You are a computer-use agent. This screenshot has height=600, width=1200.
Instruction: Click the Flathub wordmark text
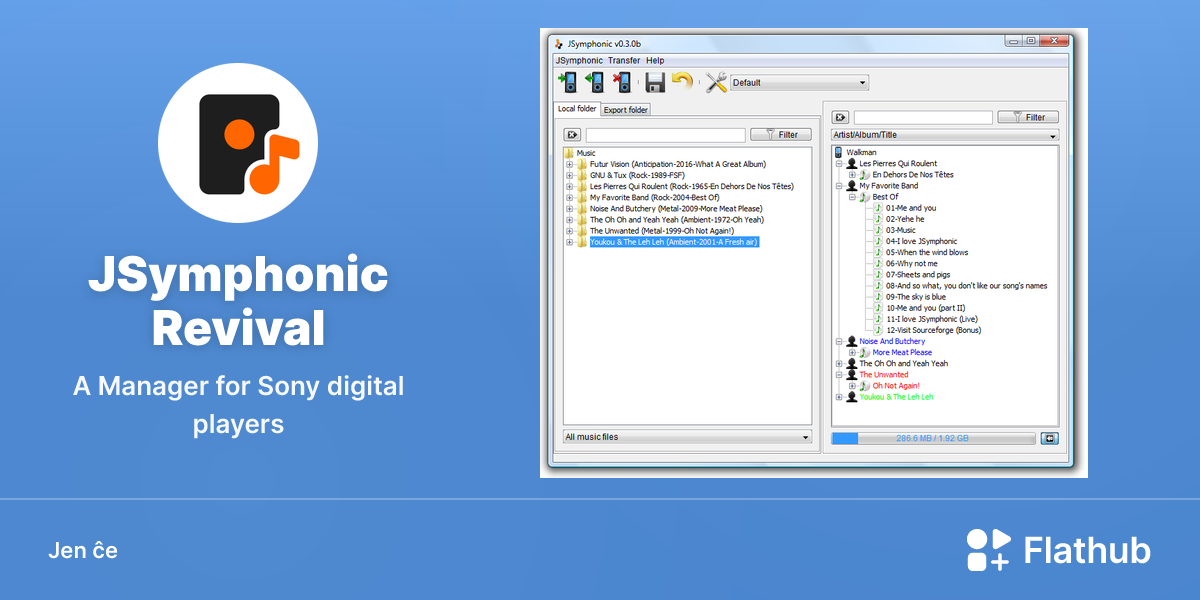pyautogui.click(x=1087, y=551)
